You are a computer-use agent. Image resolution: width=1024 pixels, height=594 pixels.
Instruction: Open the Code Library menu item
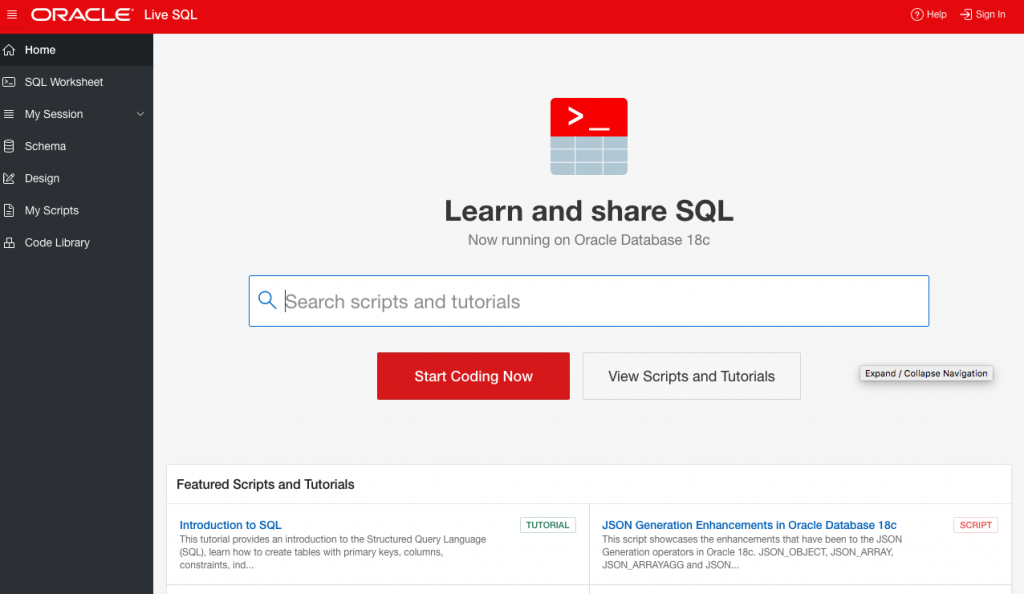point(57,242)
